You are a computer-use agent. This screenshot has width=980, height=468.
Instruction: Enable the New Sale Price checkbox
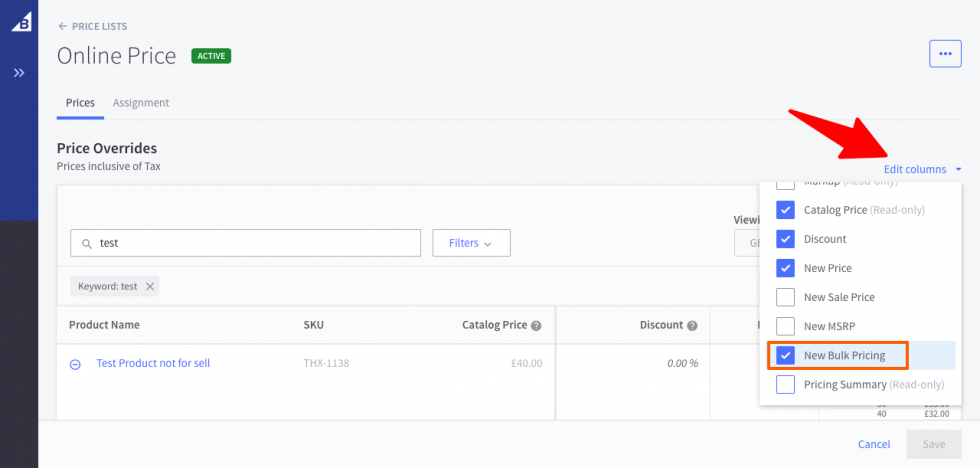[x=786, y=297]
